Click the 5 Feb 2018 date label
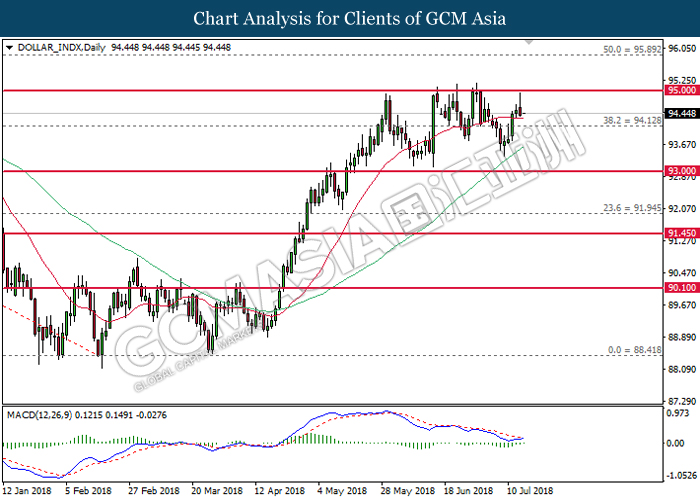Image resolution: width=700 pixels, height=500 pixels. [x=88, y=491]
